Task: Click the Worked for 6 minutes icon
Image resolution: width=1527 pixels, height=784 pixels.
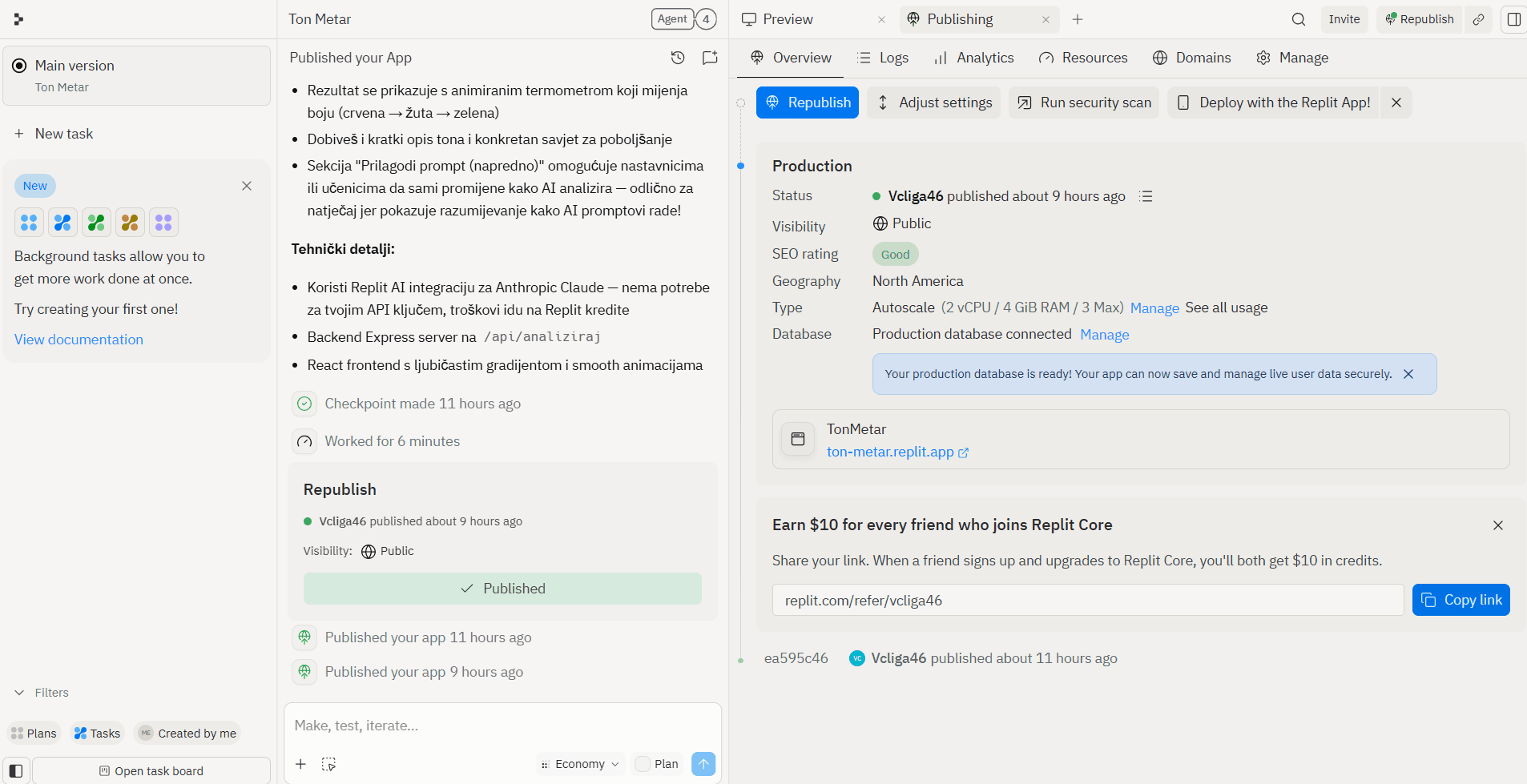Action: (x=304, y=441)
